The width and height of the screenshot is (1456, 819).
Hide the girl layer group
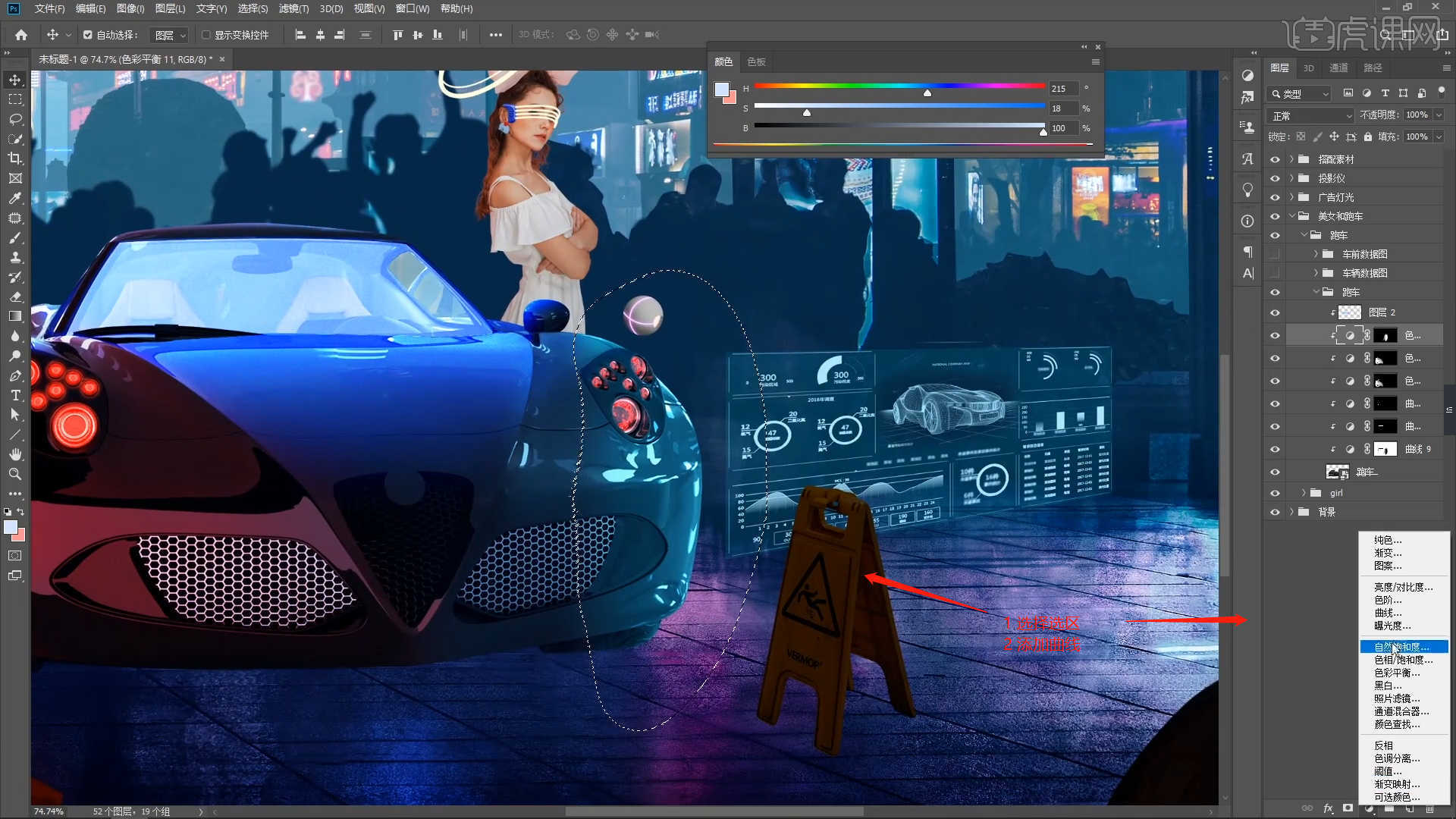tap(1275, 493)
